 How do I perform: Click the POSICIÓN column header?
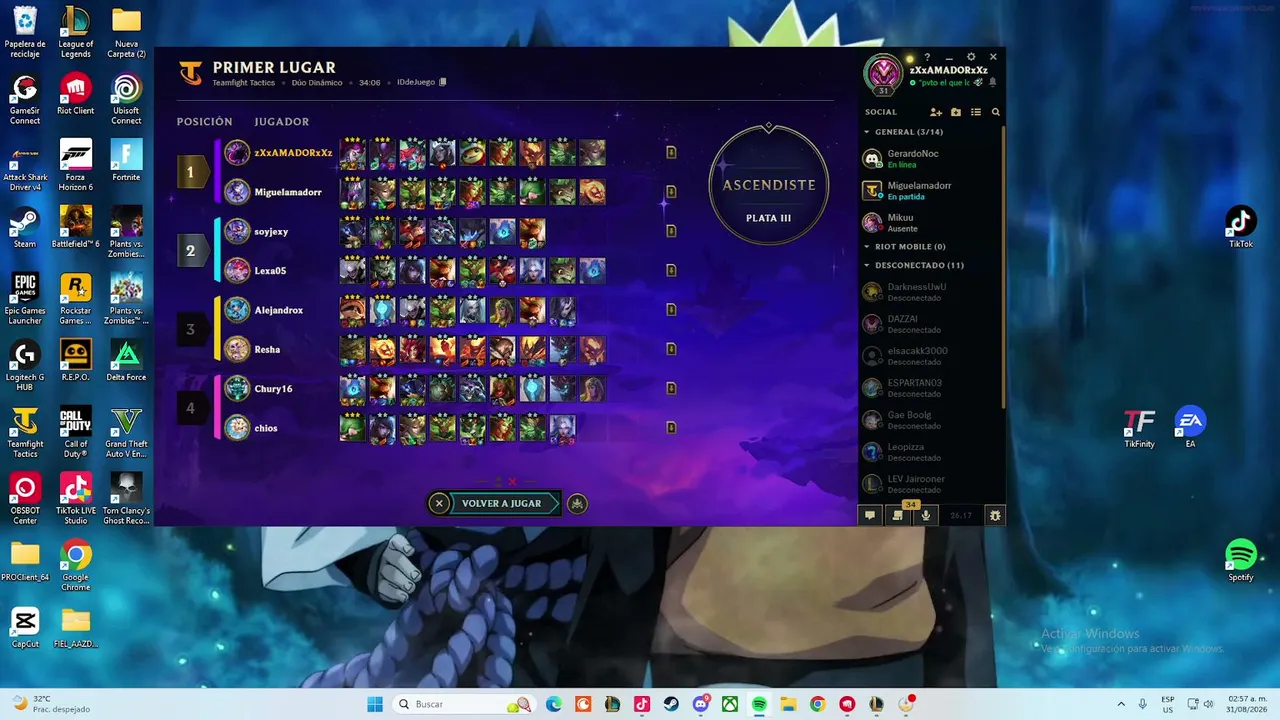click(x=204, y=122)
